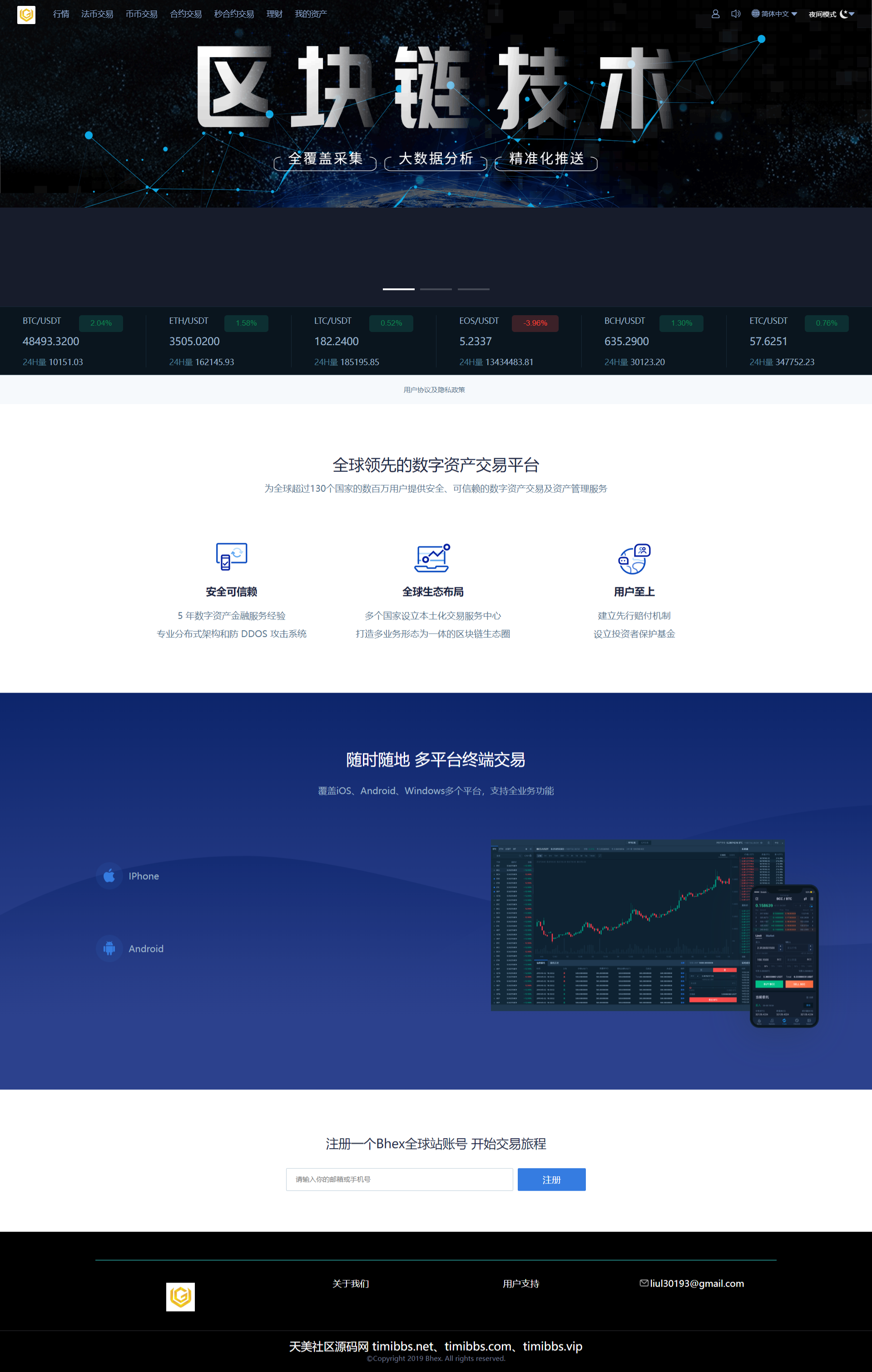Click the 用户协议及隐私政策 link

(x=436, y=390)
